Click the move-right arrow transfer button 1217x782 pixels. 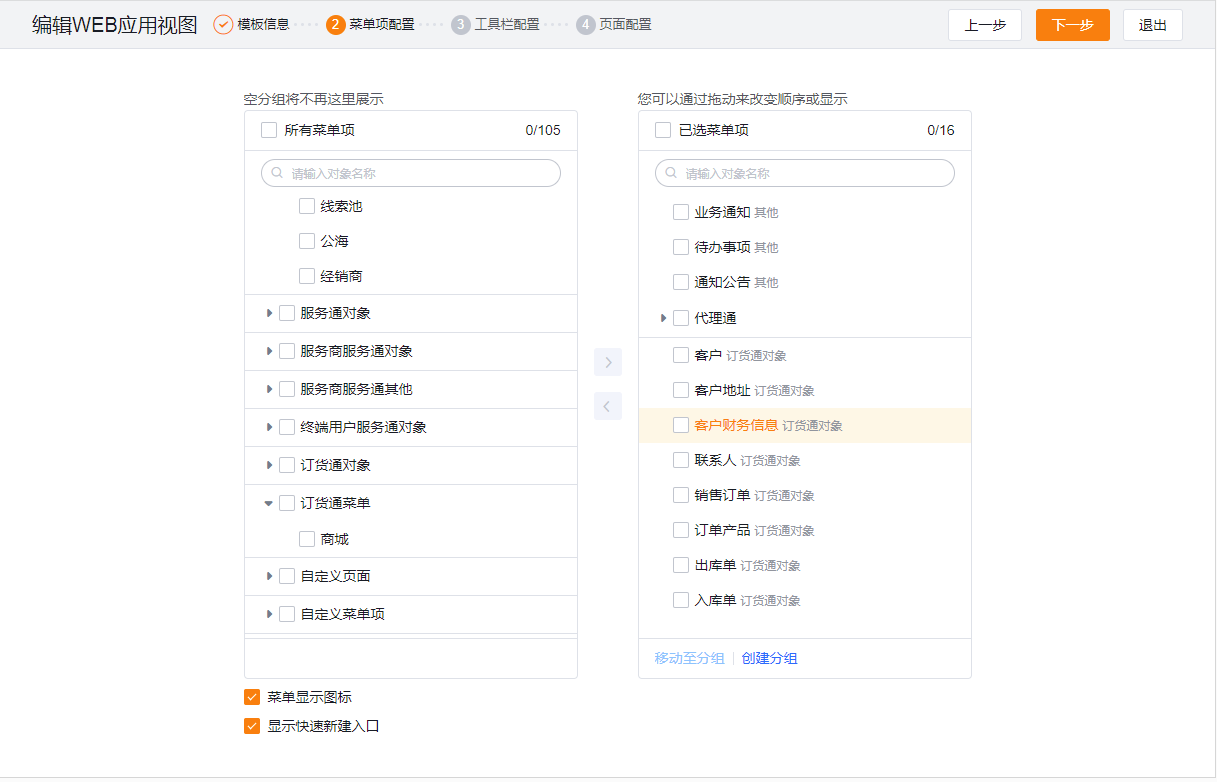608,362
